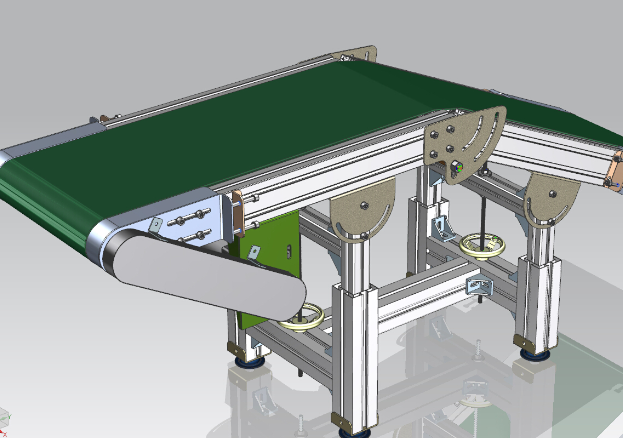Select the right telescoping leg column
Viewport: 623px width, 438px height.
tap(538, 288)
